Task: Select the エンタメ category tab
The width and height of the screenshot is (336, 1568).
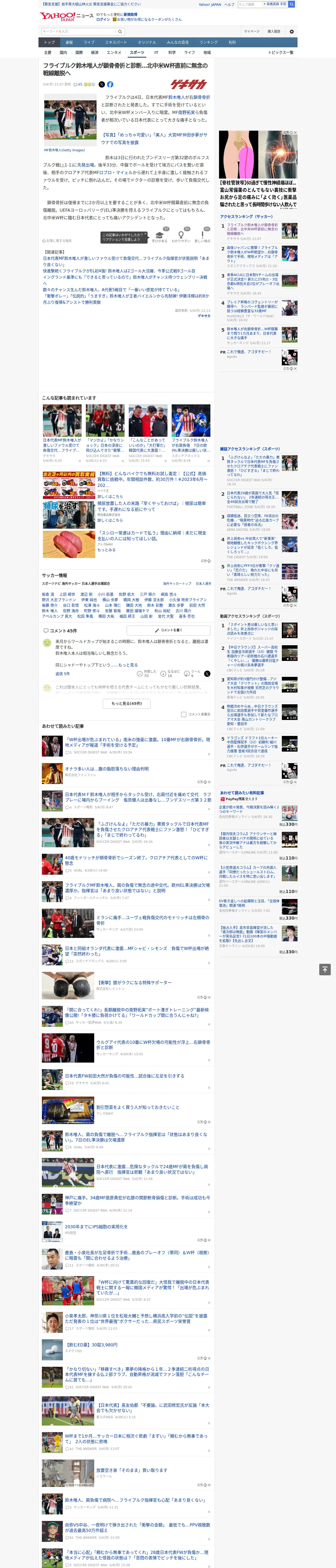Action: click(114, 52)
